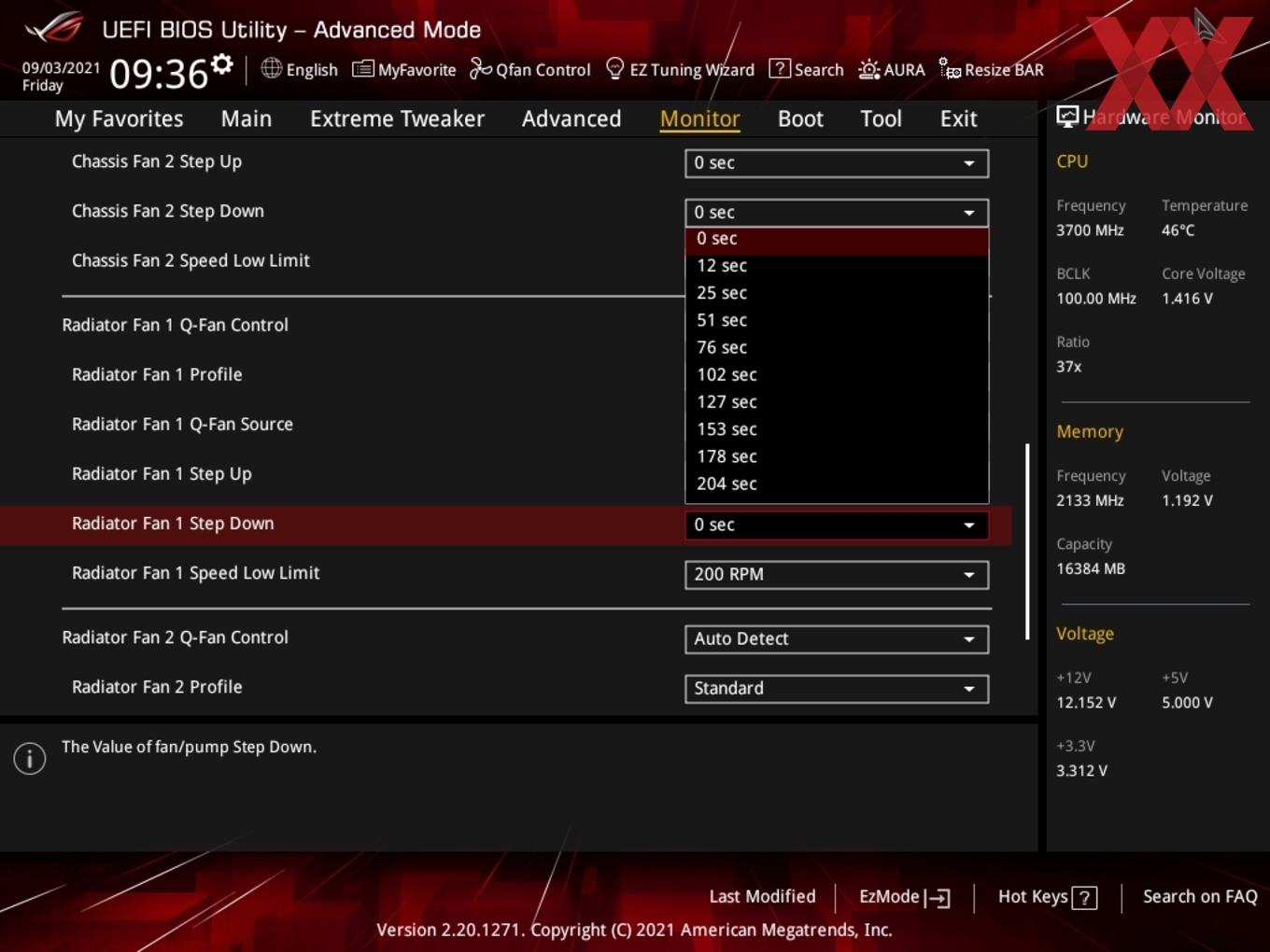This screenshot has height=952, width=1270.
Task: Click the 09/03/2021 date
Action: (x=61, y=68)
